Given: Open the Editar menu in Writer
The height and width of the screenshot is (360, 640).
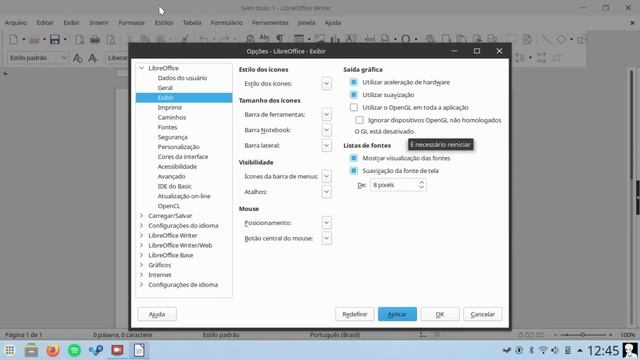Looking at the screenshot, I should (x=45, y=23).
